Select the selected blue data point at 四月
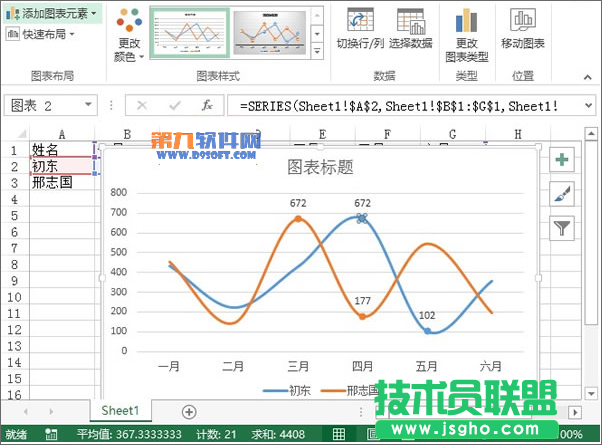602x445 pixels. [362, 218]
